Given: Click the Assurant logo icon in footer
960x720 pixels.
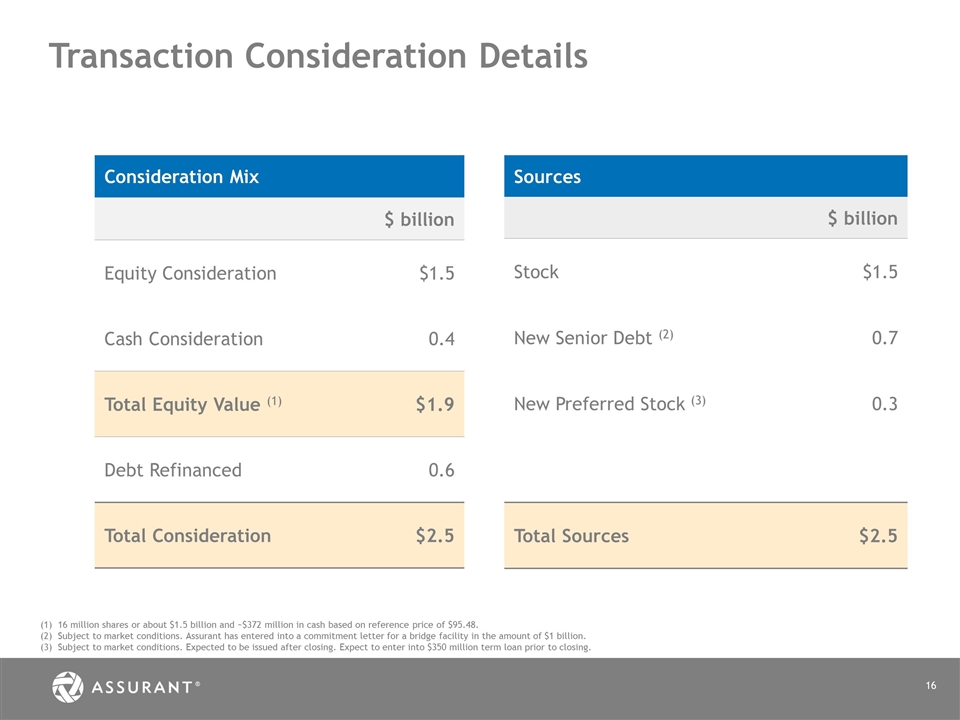Looking at the screenshot, I should pyautogui.click(x=67, y=686).
